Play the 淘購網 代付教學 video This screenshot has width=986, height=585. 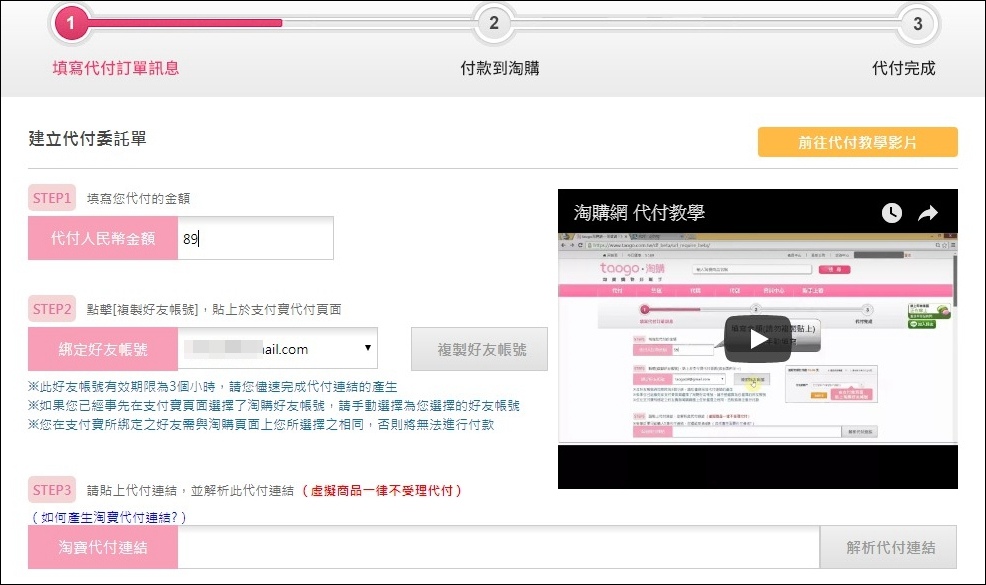(758, 340)
